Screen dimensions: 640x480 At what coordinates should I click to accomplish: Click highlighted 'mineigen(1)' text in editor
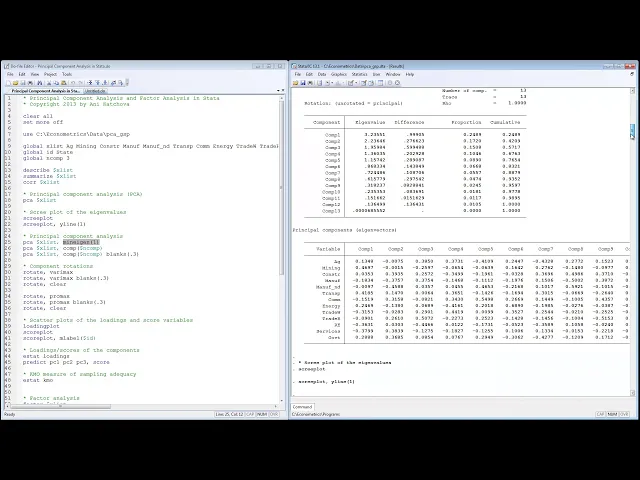81,242
